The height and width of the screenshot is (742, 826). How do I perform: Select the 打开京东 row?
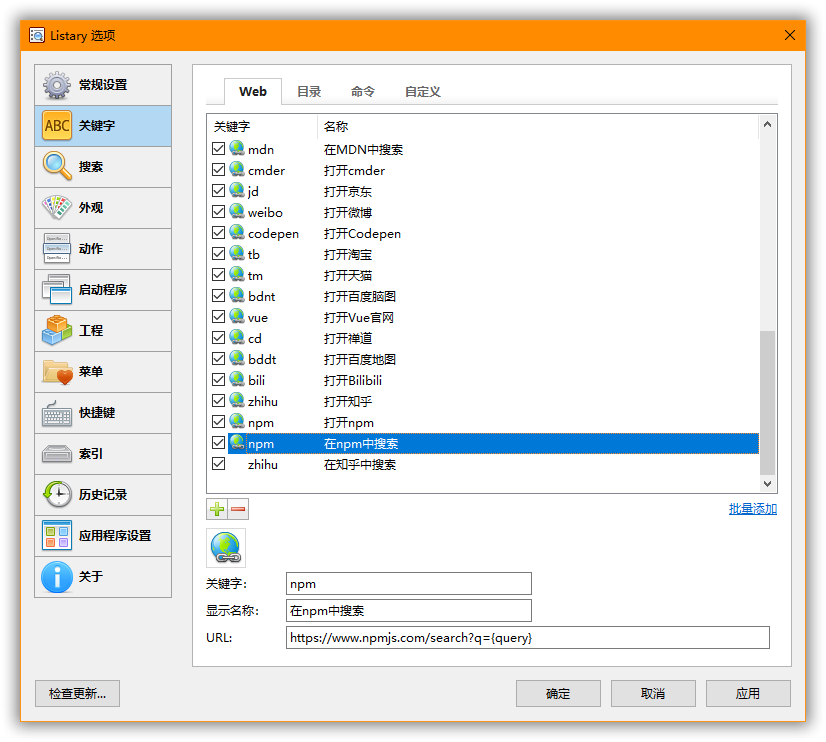pyautogui.click(x=485, y=191)
